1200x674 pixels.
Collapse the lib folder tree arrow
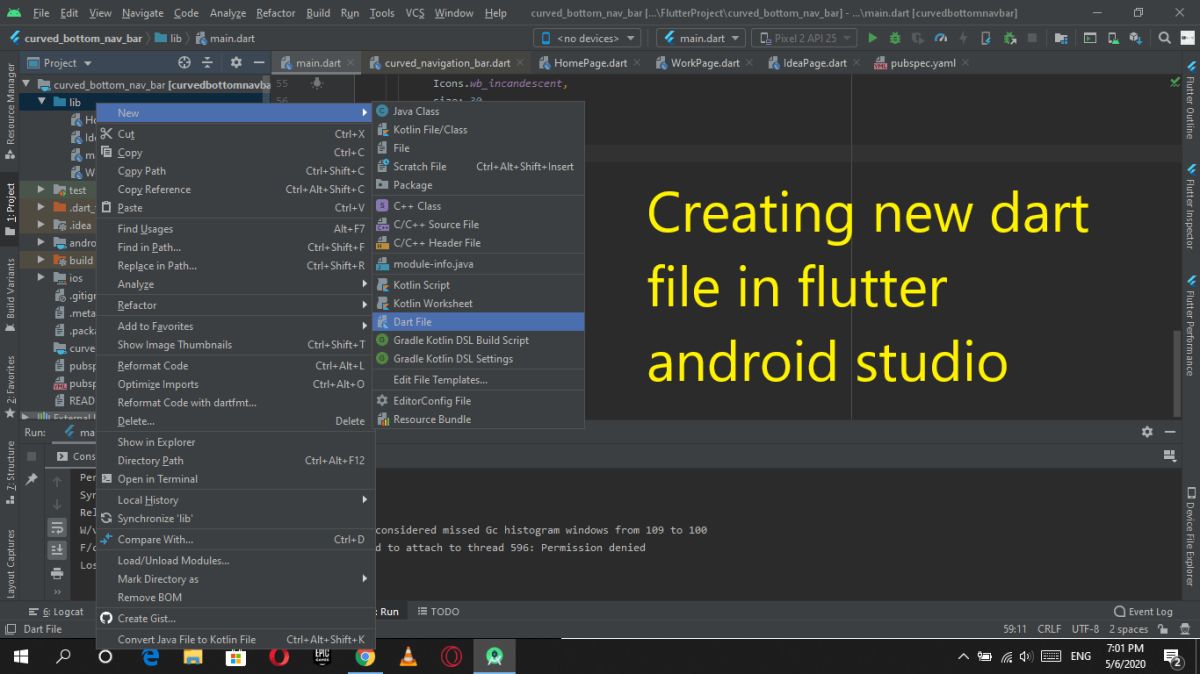42,102
